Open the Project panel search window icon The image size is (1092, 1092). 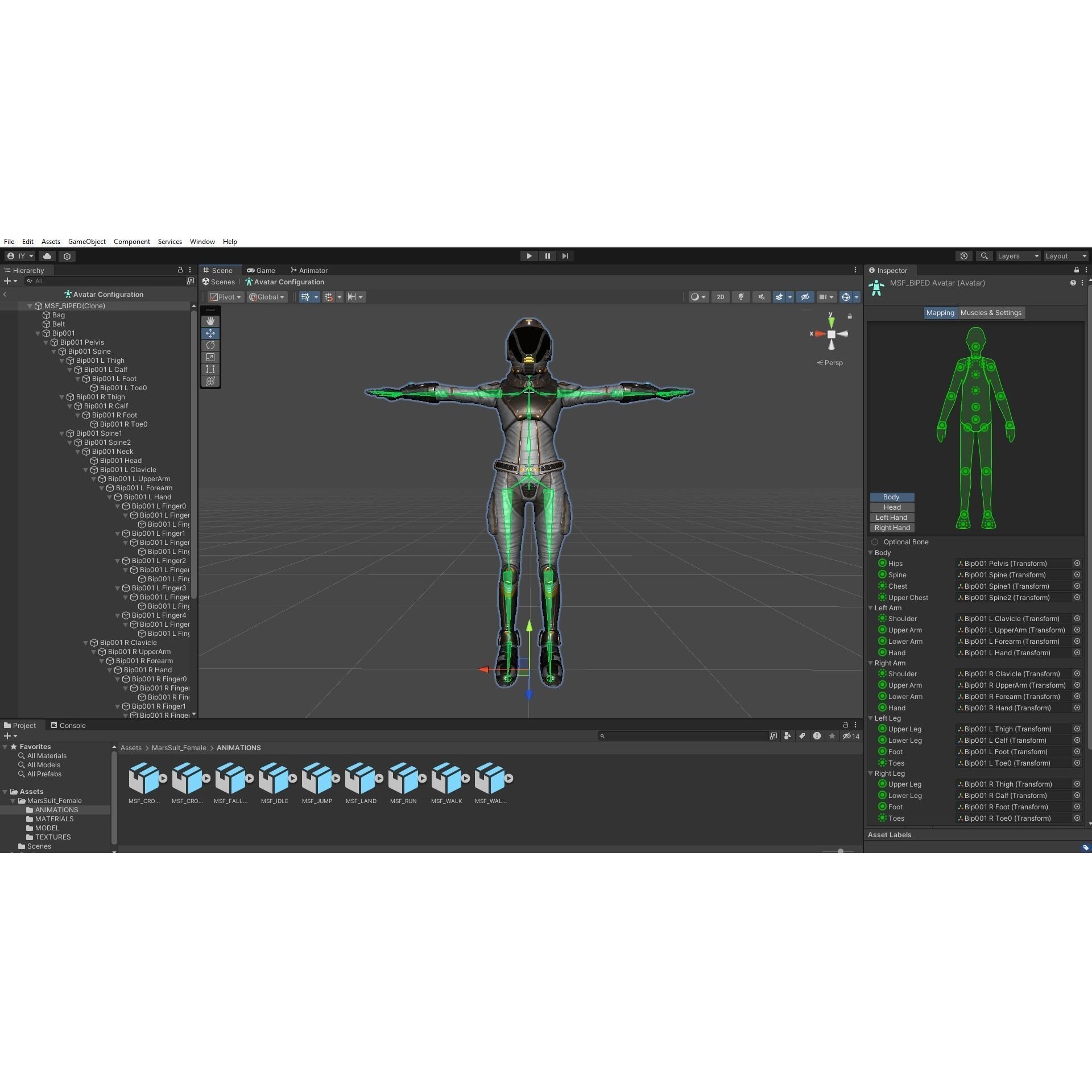click(773, 736)
